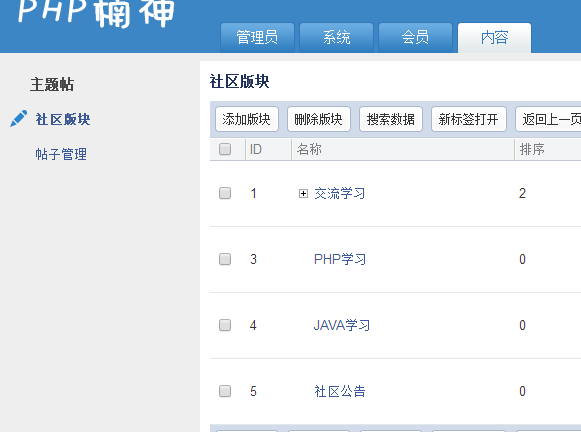The width and height of the screenshot is (581, 432).
Task: Sort by the 排序 column header
Action: pos(532,149)
